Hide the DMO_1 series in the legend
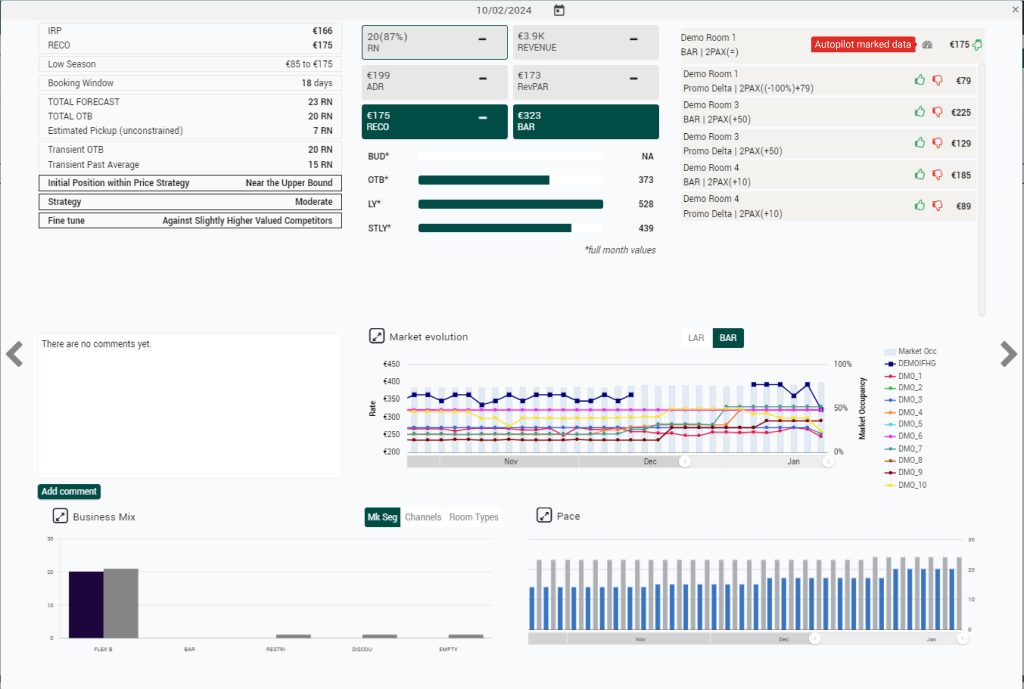The width and height of the screenshot is (1024, 689). pyautogui.click(x=903, y=376)
